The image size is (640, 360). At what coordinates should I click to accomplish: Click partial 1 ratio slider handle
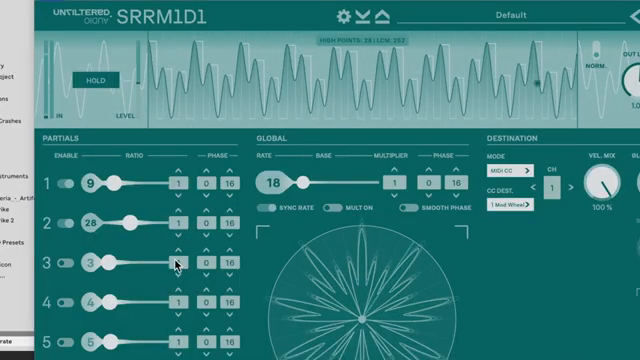point(114,183)
